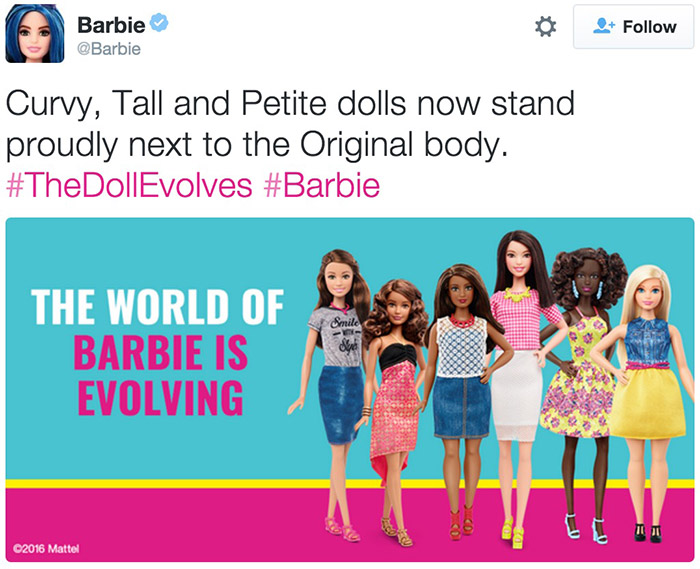Click the white THE WORLD OF headline
This screenshot has width=700, height=569.
pyautogui.click(x=157, y=307)
